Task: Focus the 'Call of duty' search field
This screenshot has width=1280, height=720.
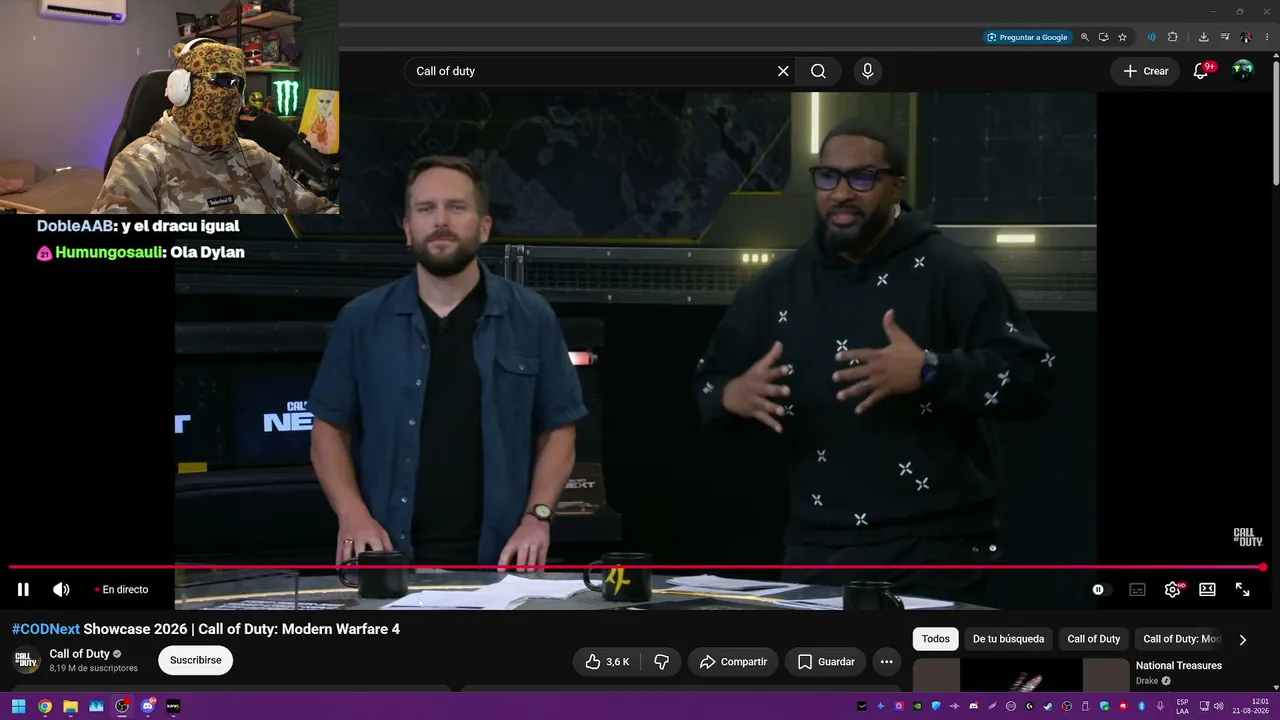Action: (590, 71)
